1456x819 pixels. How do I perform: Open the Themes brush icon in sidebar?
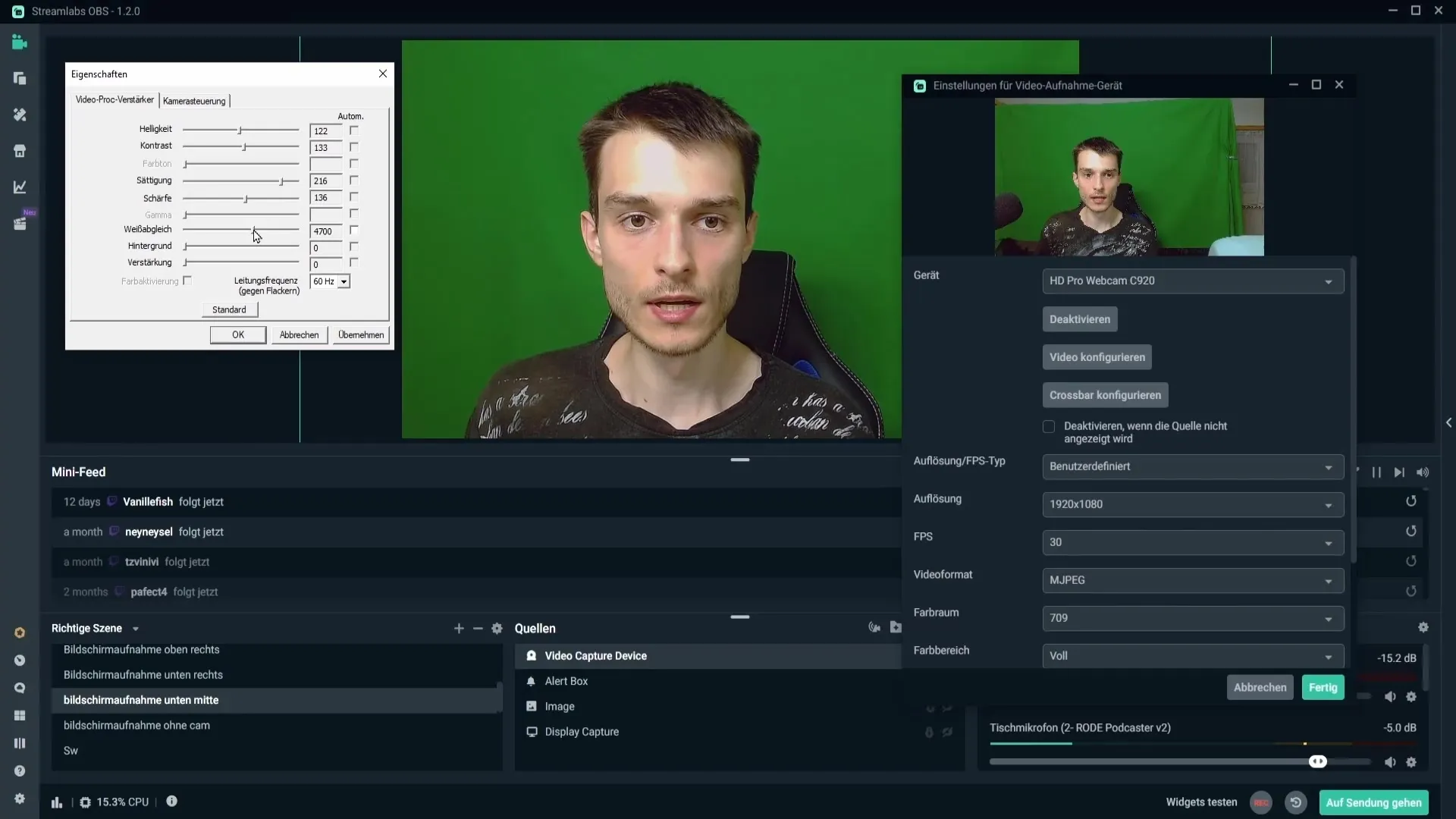20,115
